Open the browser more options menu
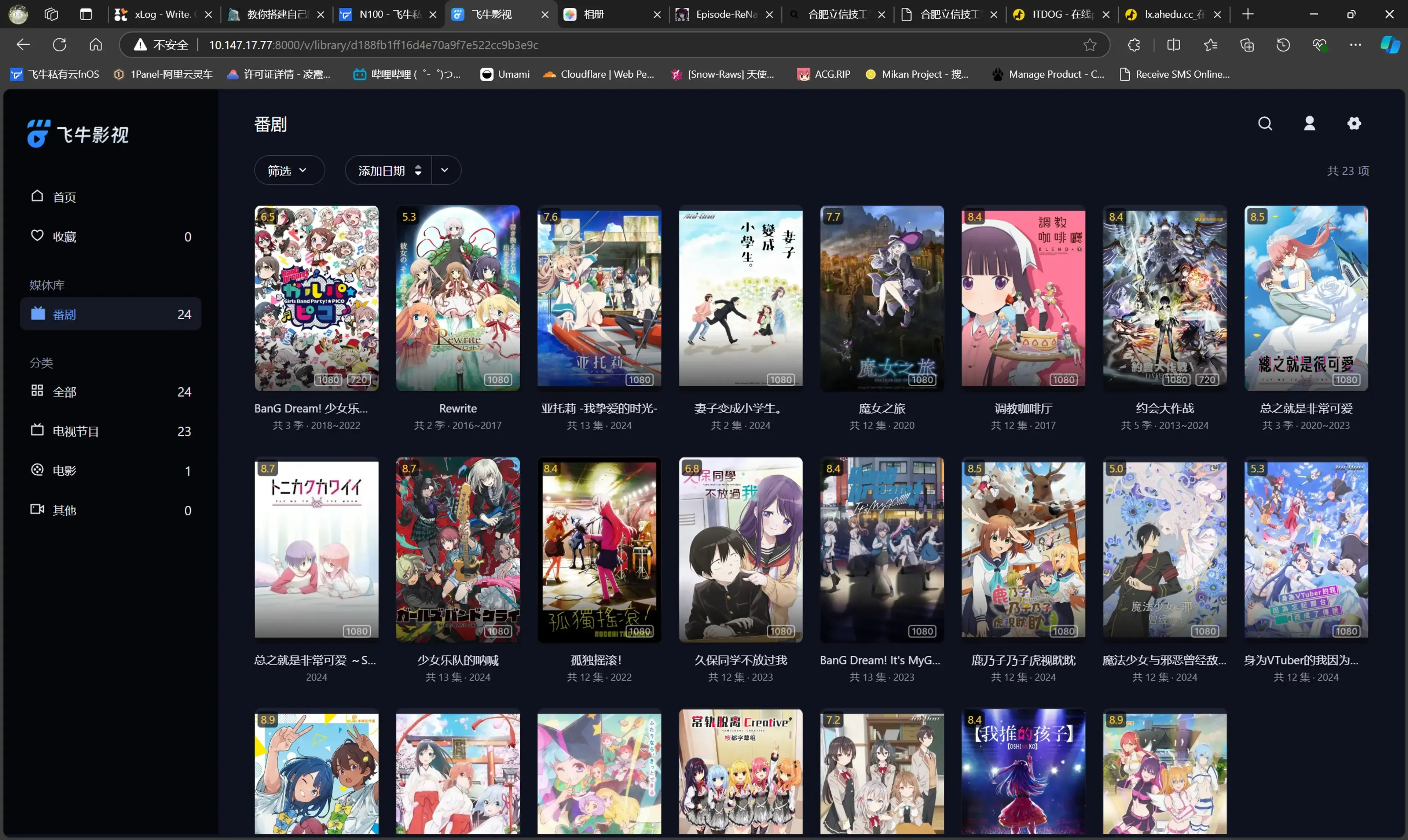Image resolution: width=1408 pixels, height=840 pixels. pyautogui.click(x=1355, y=45)
